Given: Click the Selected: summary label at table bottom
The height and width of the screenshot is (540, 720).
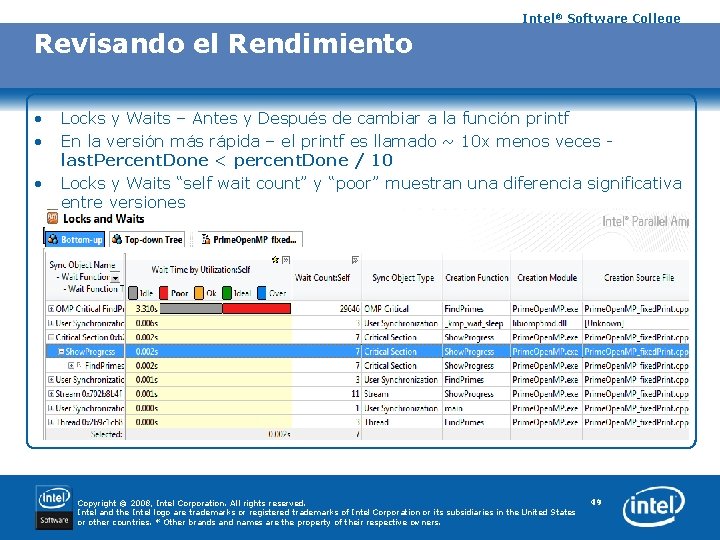Looking at the screenshot, I should pyautogui.click(x=107, y=434).
